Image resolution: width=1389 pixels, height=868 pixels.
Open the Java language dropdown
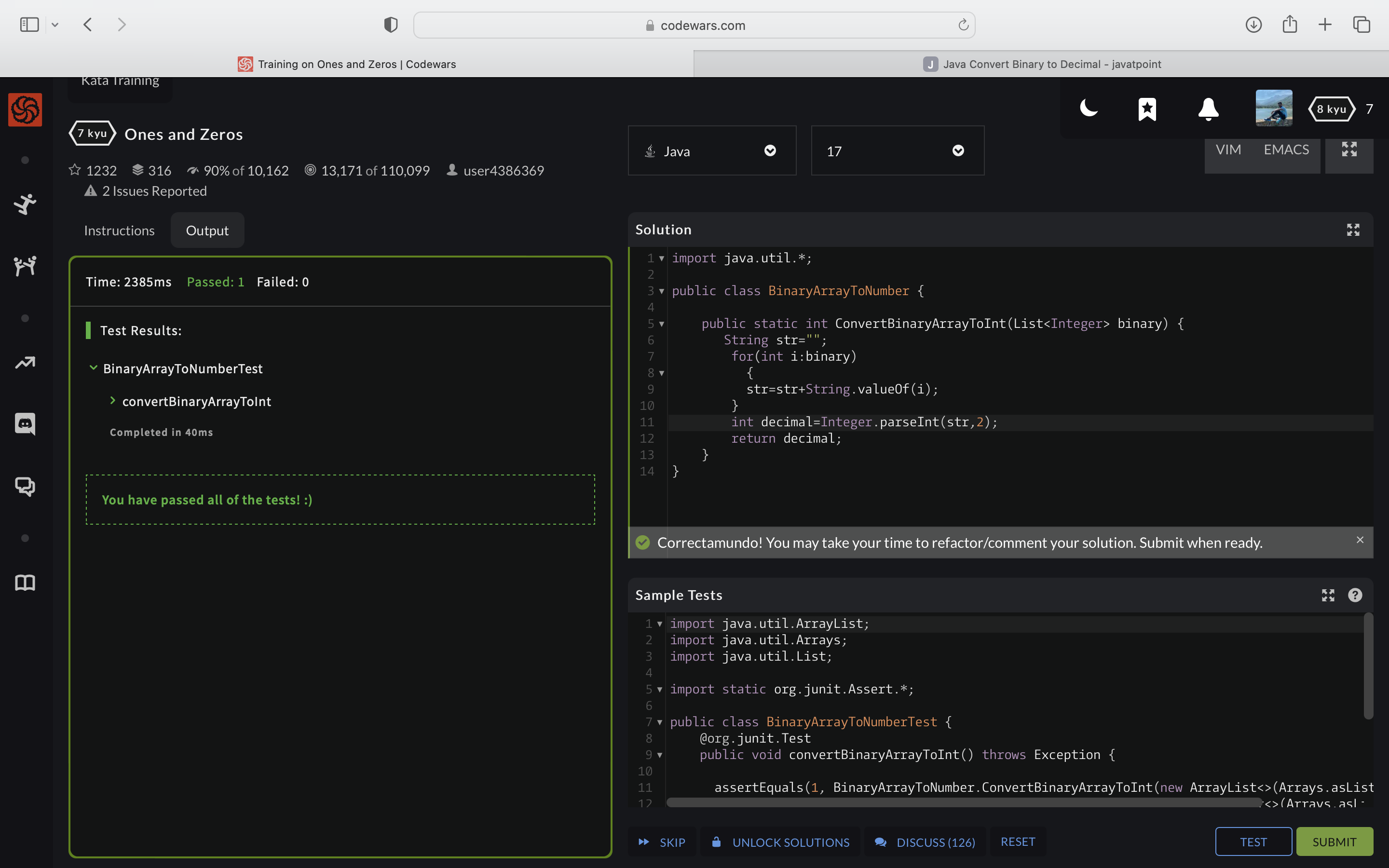pyautogui.click(x=712, y=151)
